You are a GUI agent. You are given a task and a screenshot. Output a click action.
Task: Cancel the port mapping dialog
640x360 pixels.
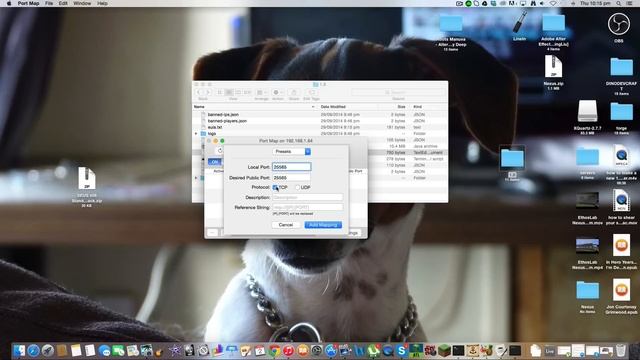click(x=286, y=225)
